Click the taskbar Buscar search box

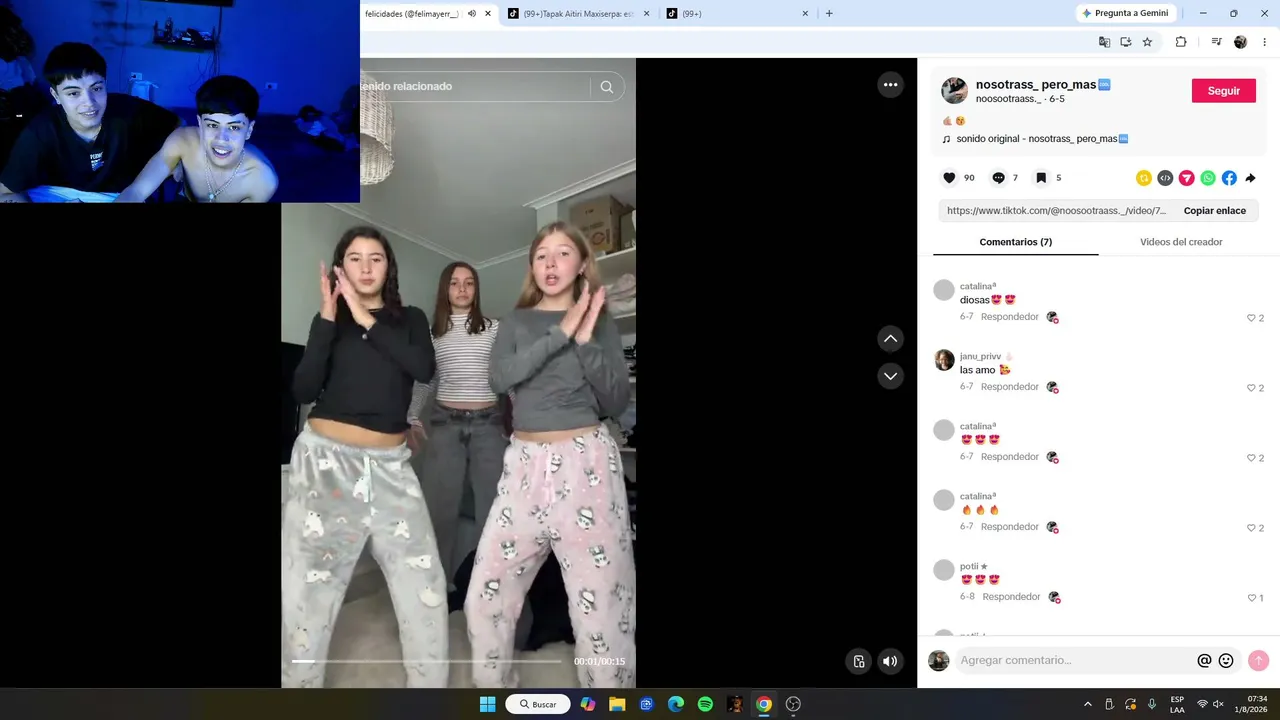(x=538, y=704)
